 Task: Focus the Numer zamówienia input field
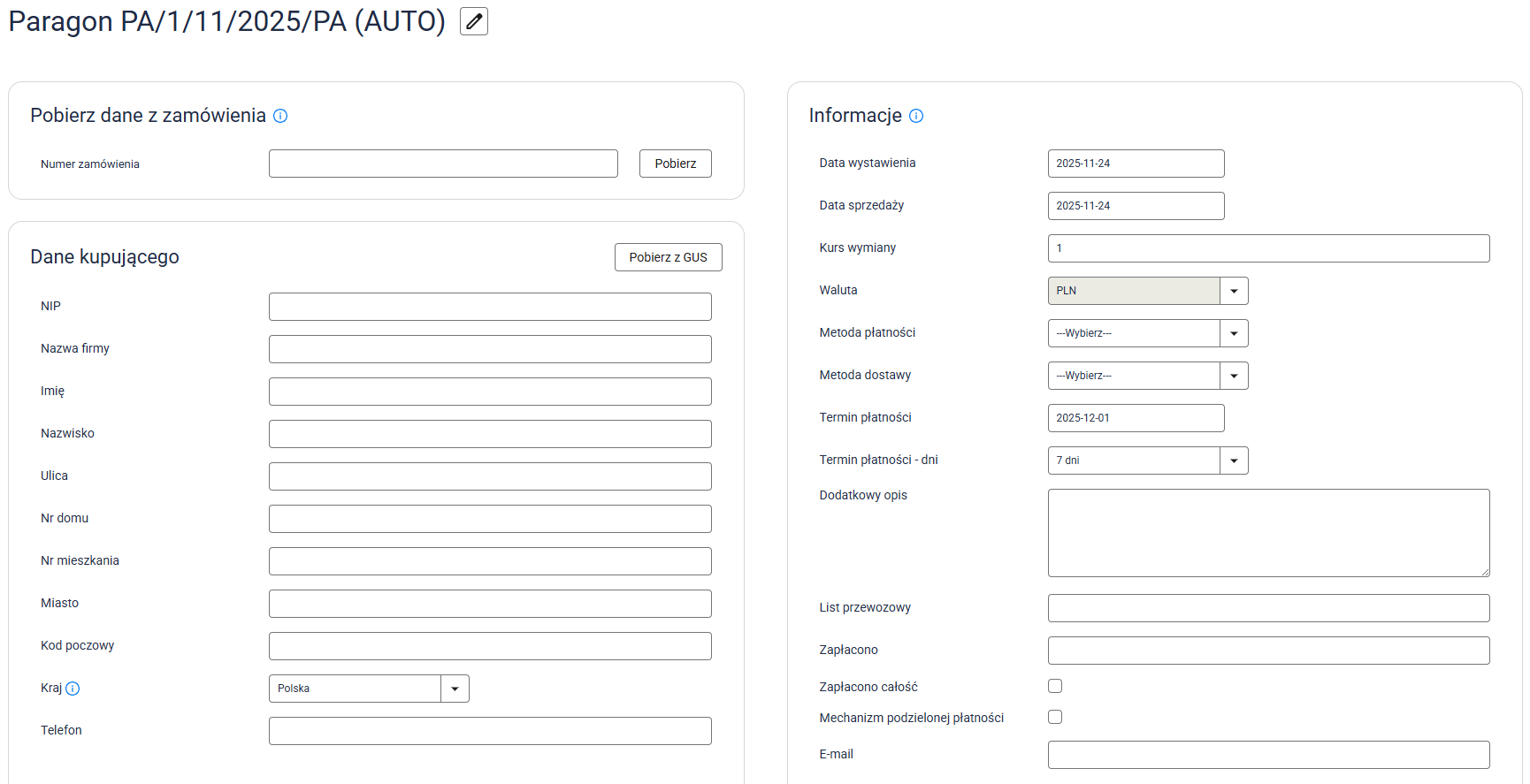[443, 164]
